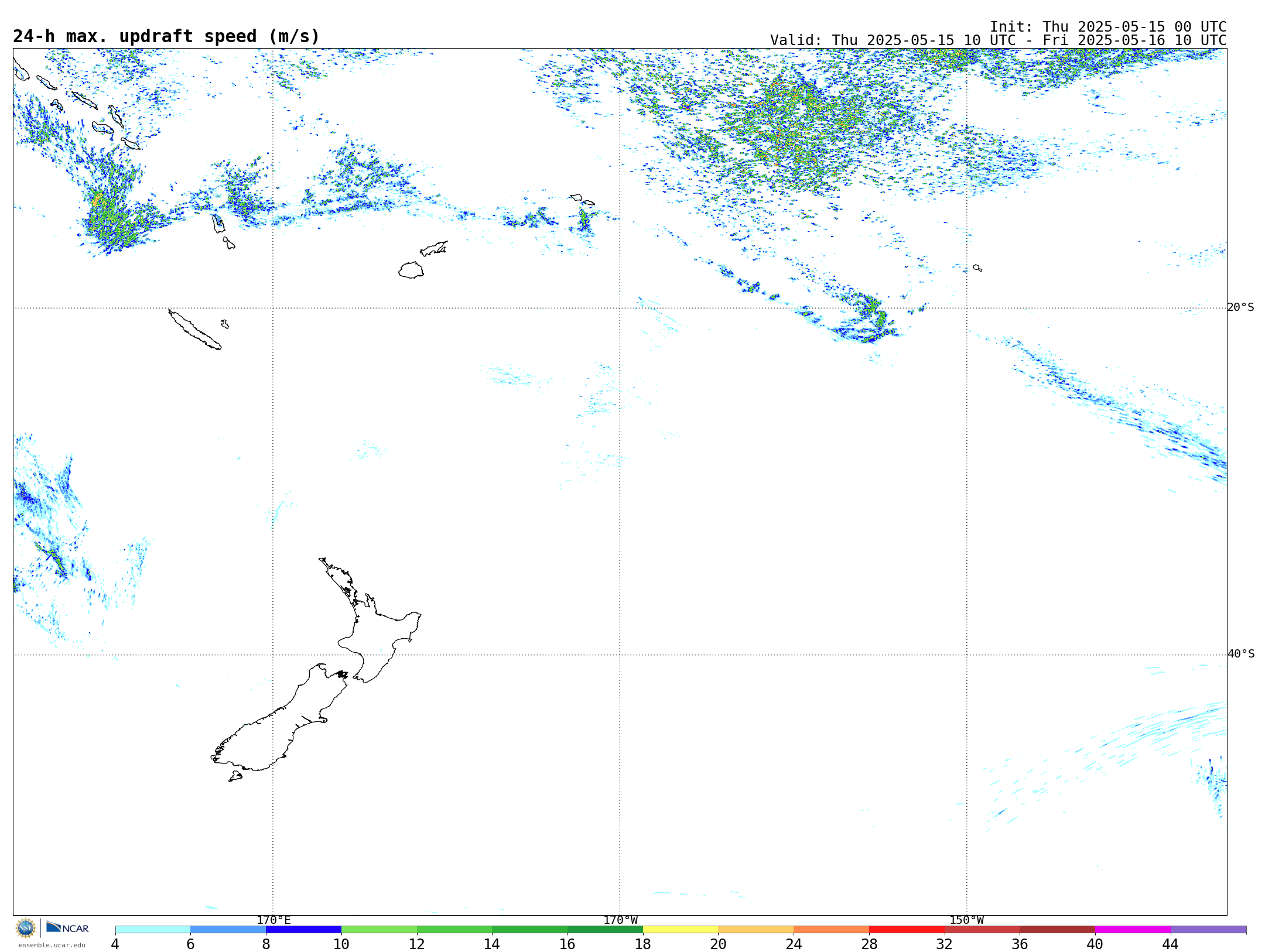This screenshot has width=1265, height=952.
Task: Pick the purple colorbar segment above 44
Action: point(1208,929)
